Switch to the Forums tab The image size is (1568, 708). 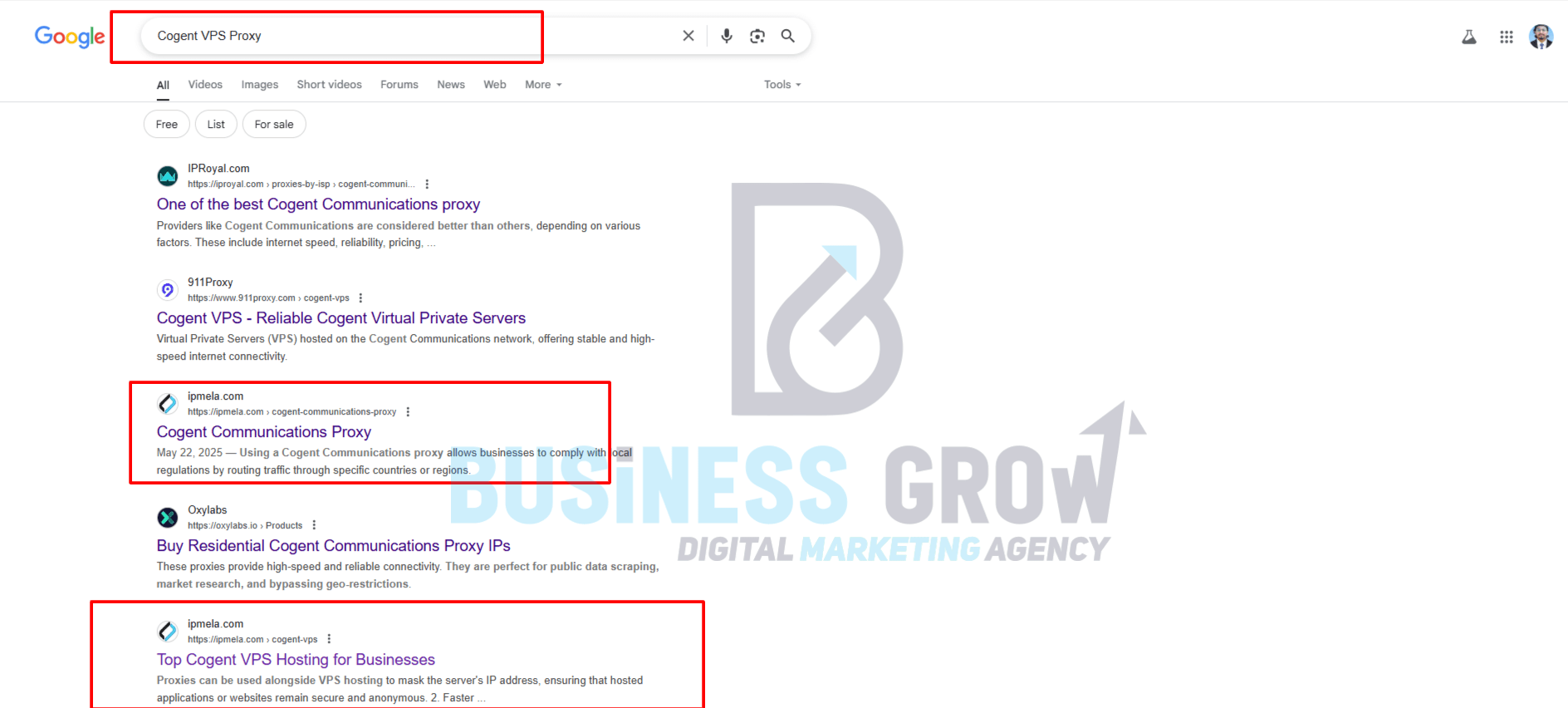(399, 85)
